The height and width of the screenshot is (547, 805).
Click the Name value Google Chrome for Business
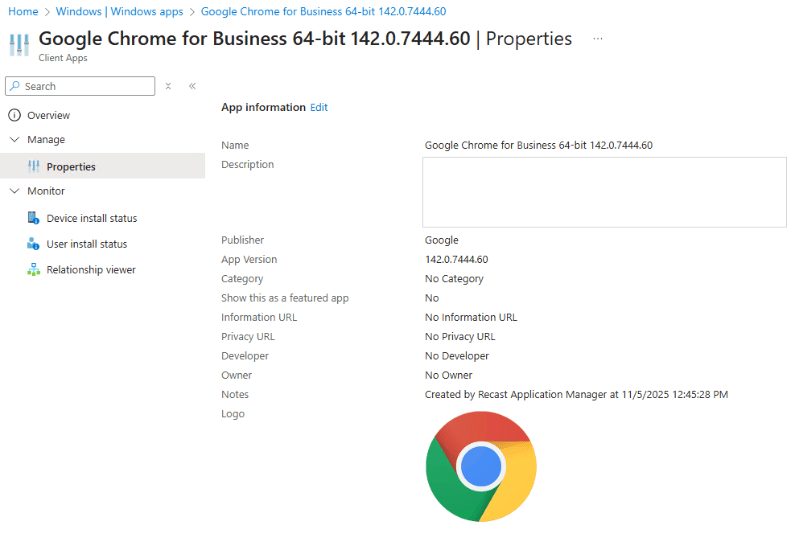pyautogui.click(x=539, y=145)
